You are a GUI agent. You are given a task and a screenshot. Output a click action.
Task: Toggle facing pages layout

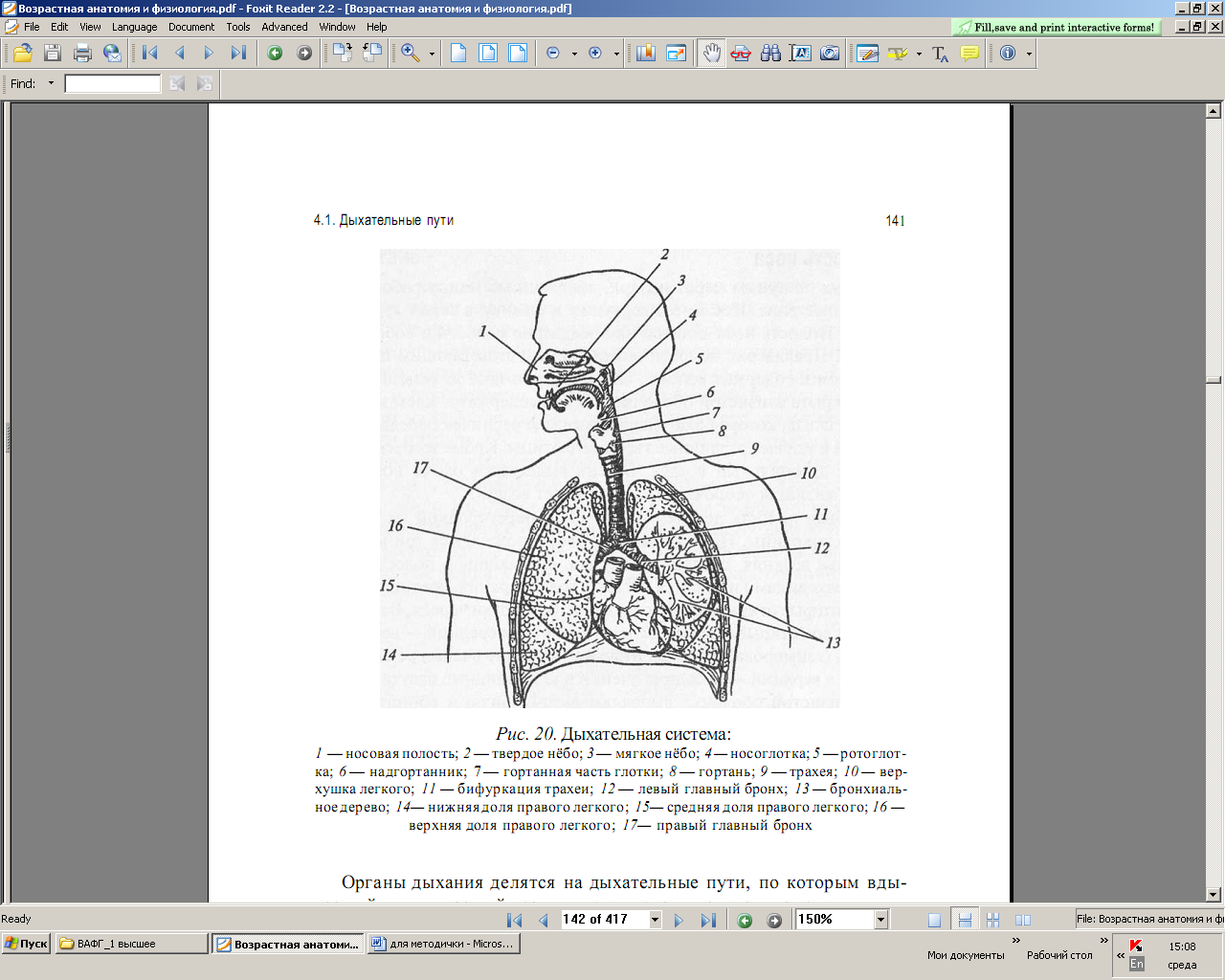1023,920
